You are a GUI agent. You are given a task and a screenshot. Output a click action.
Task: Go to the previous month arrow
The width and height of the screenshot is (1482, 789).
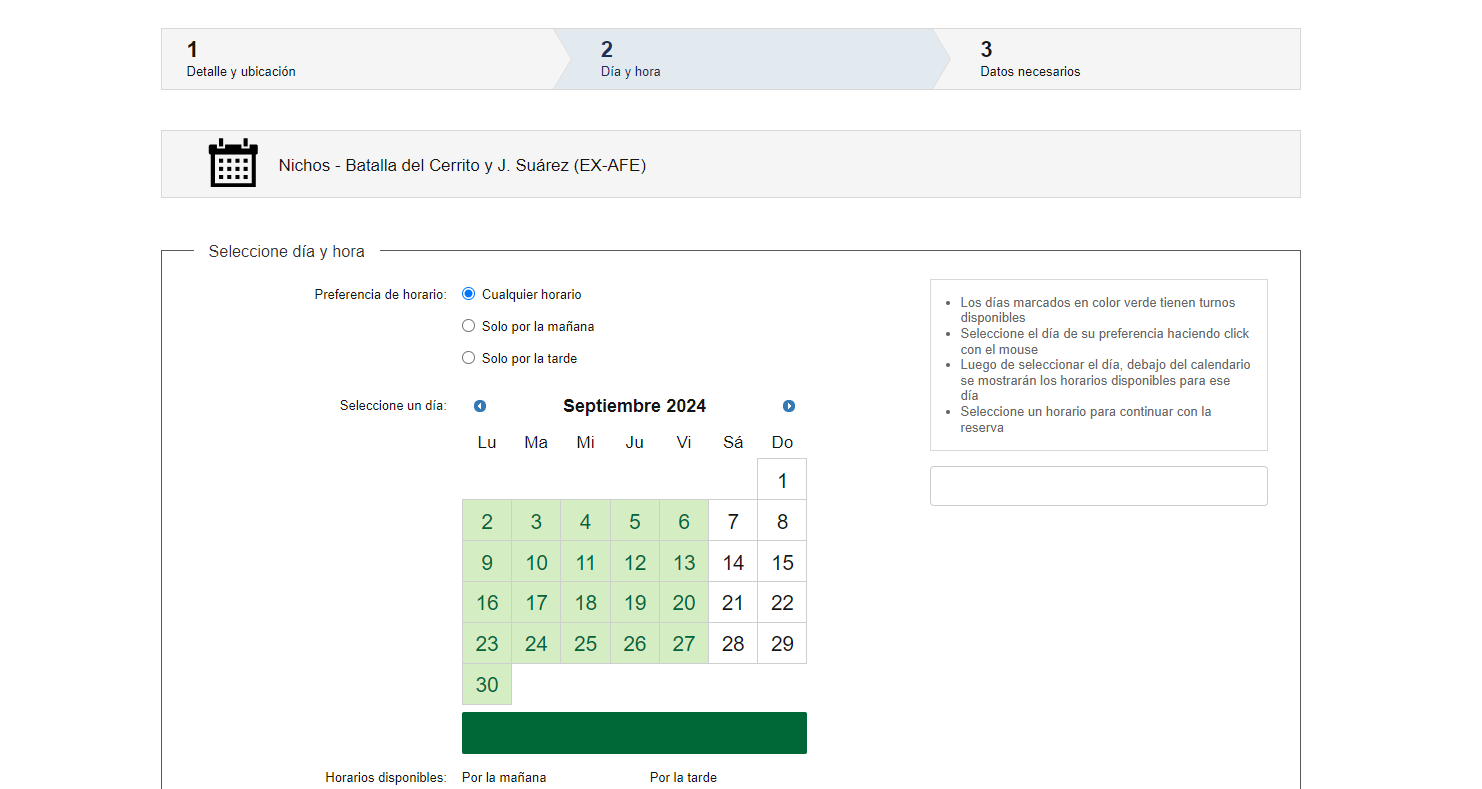(x=480, y=406)
